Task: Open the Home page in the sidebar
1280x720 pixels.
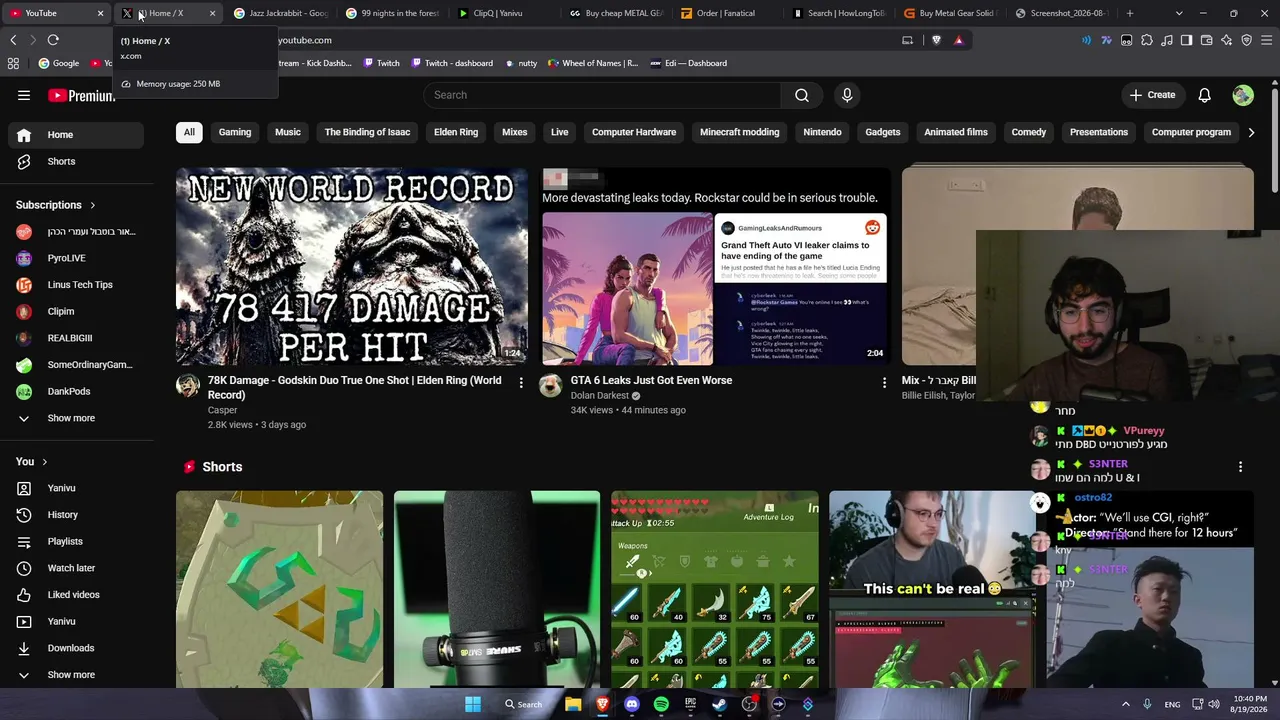Action: point(76,135)
